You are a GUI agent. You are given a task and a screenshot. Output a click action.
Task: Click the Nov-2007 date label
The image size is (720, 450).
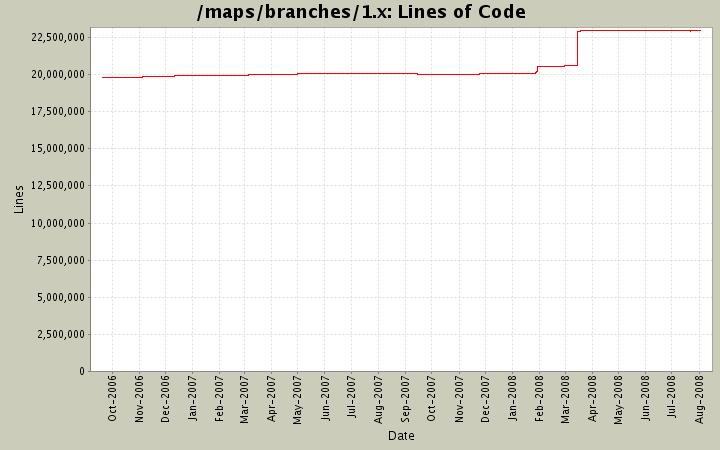point(458,399)
